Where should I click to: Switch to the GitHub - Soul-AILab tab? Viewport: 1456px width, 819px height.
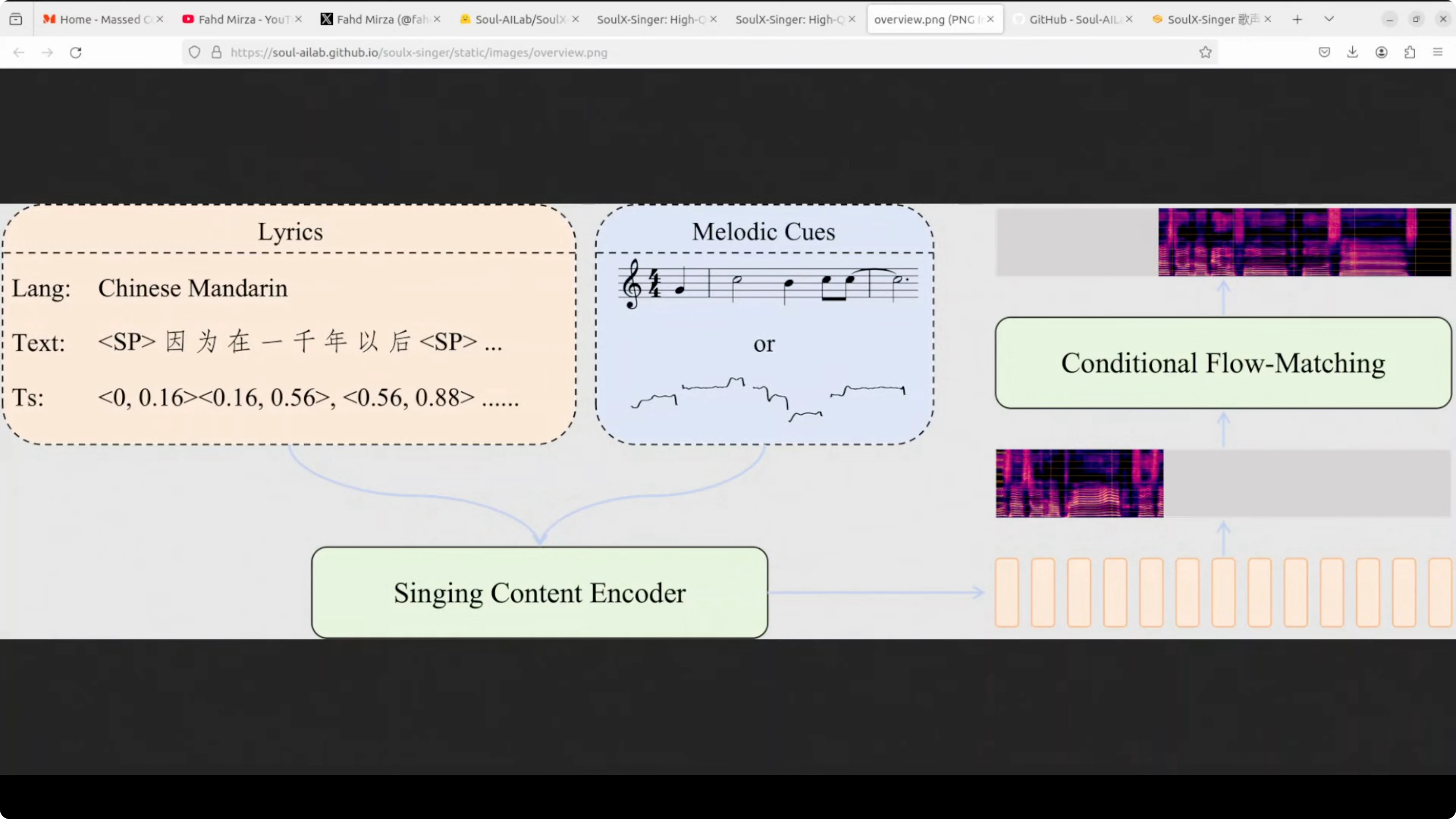(x=1071, y=19)
